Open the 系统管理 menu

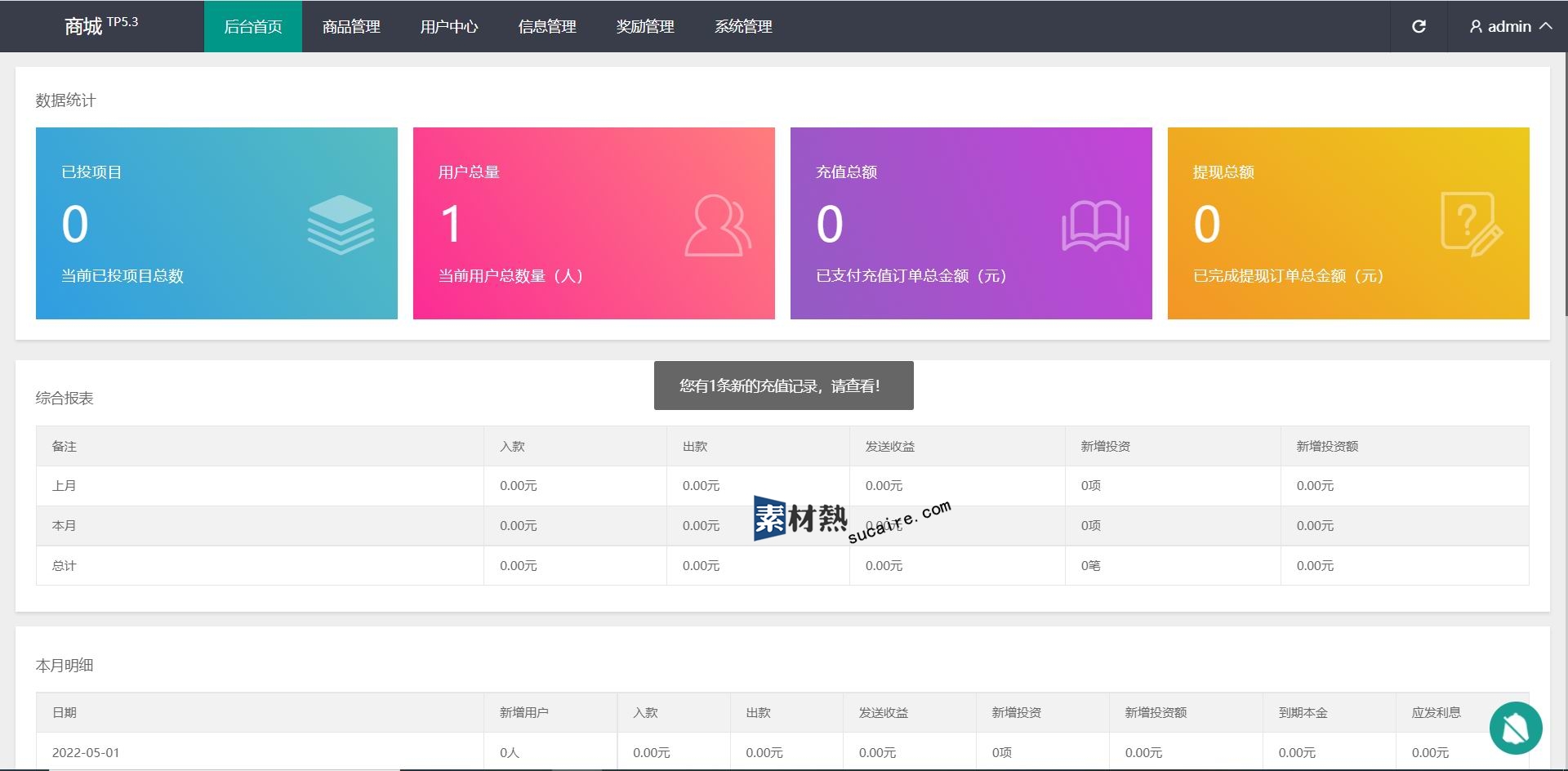pyautogui.click(x=743, y=27)
